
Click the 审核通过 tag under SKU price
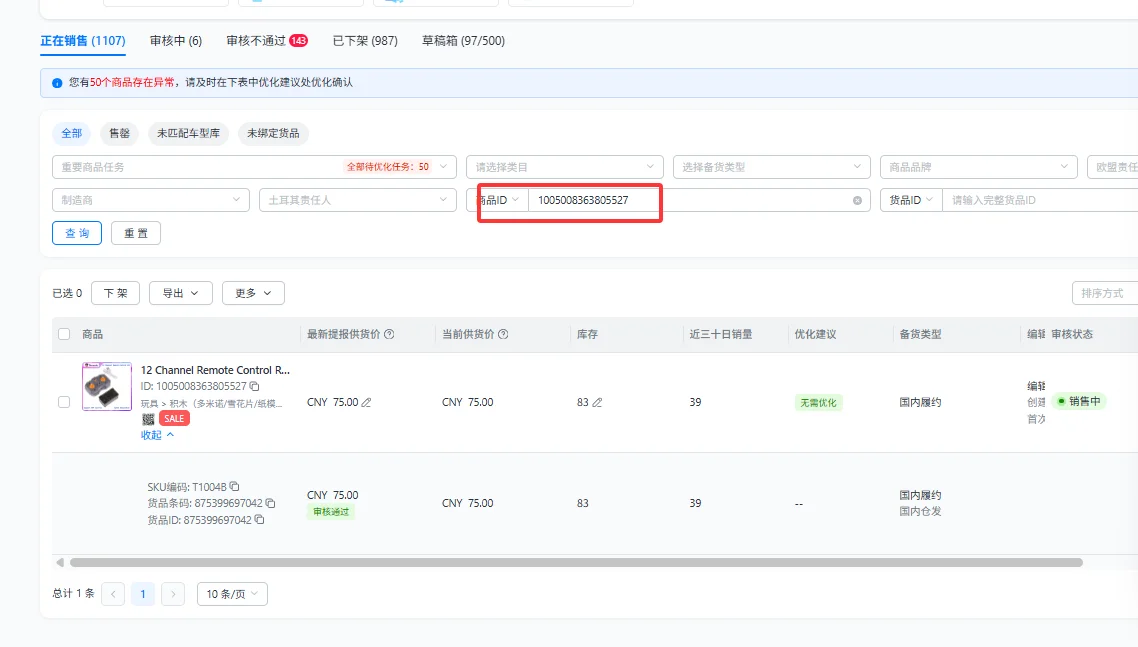(x=331, y=512)
